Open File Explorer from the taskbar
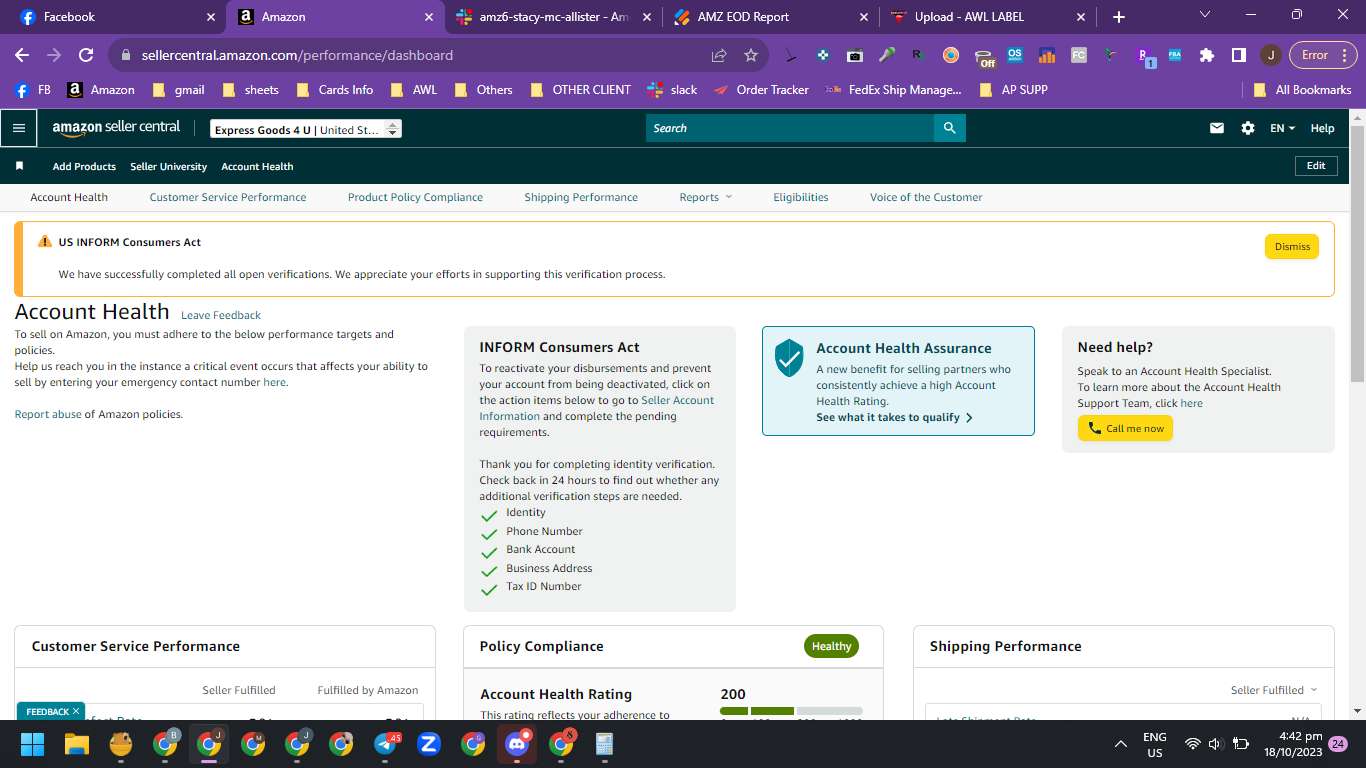This screenshot has width=1366, height=768. tap(77, 744)
